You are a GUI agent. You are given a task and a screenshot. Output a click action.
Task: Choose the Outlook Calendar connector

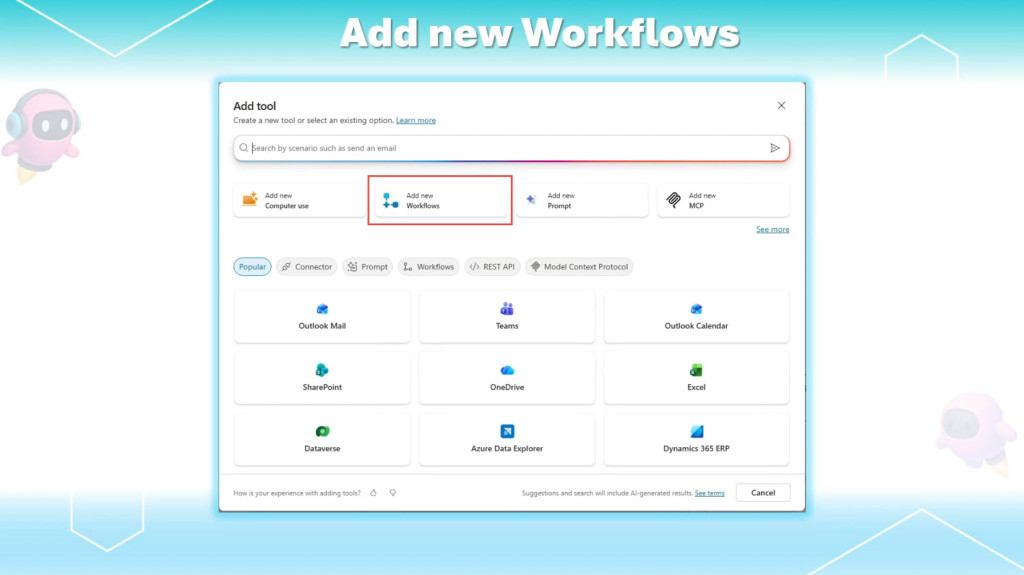coord(696,317)
